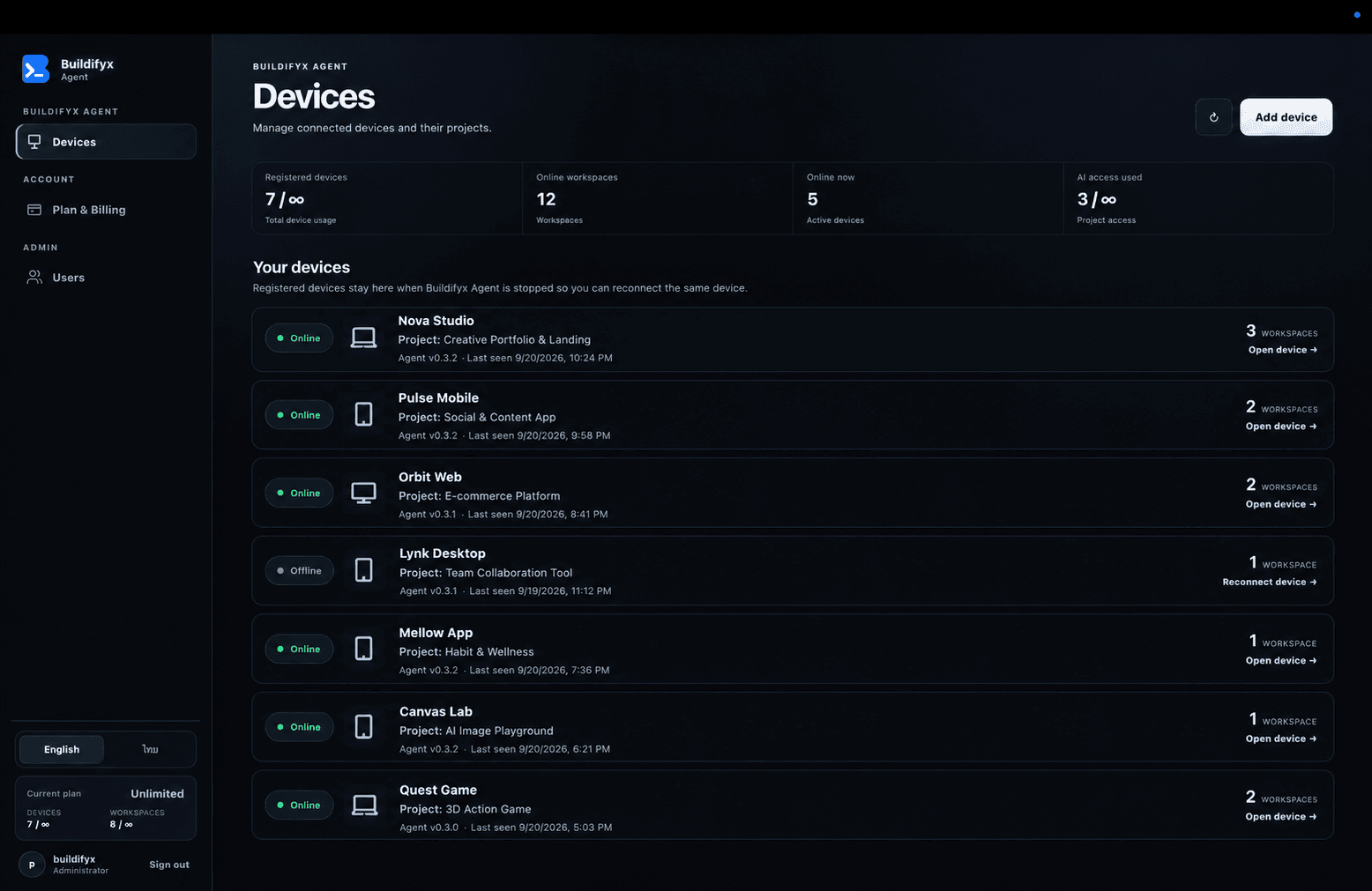Click the Mellow App device name
Image resolution: width=1372 pixels, height=891 pixels.
tap(436, 633)
